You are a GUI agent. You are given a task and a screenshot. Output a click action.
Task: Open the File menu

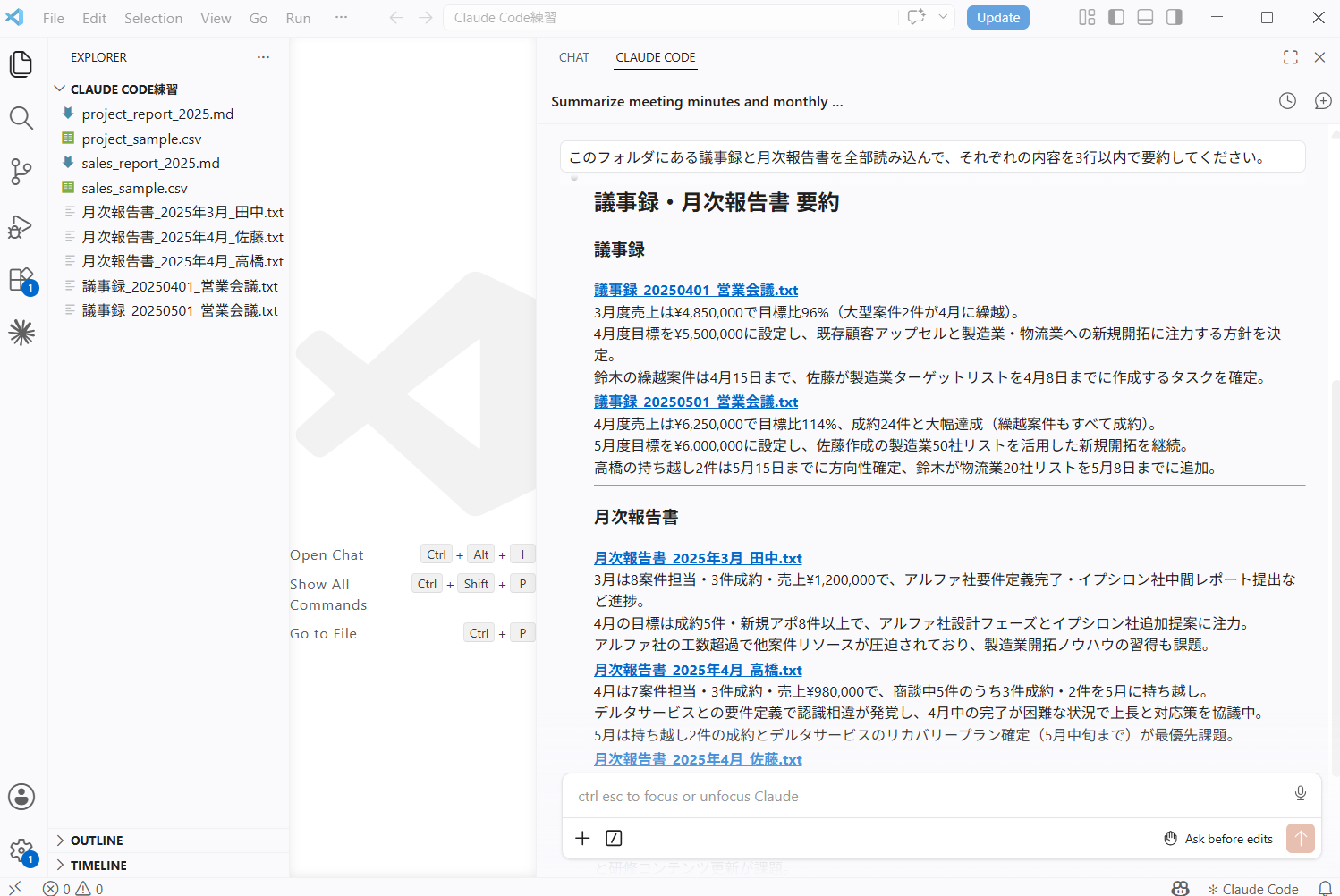54,18
